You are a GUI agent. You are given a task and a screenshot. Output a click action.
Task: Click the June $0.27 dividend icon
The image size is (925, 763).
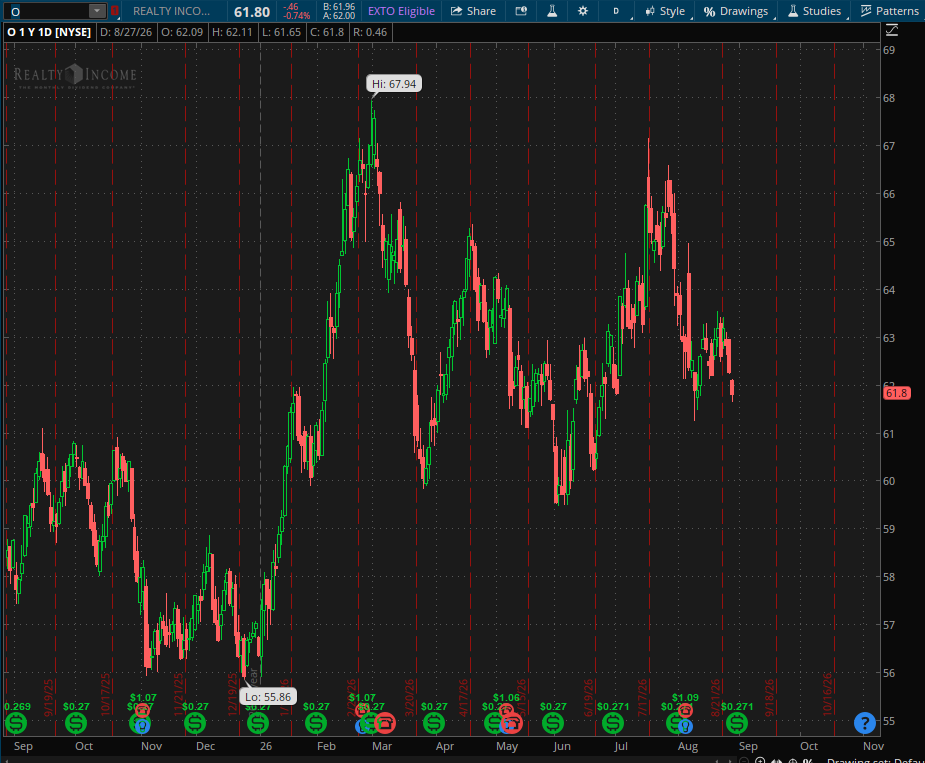553,723
